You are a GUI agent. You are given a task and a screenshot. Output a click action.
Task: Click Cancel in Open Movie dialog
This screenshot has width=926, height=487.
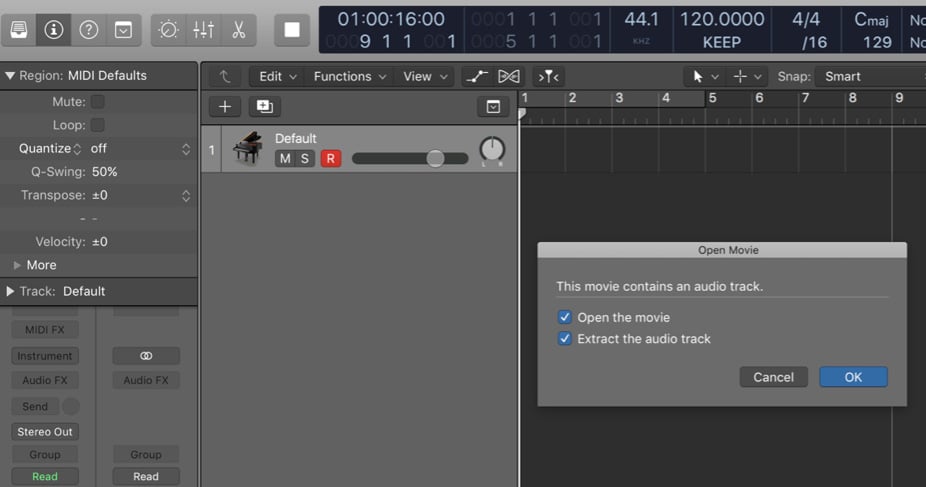click(773, 377)
